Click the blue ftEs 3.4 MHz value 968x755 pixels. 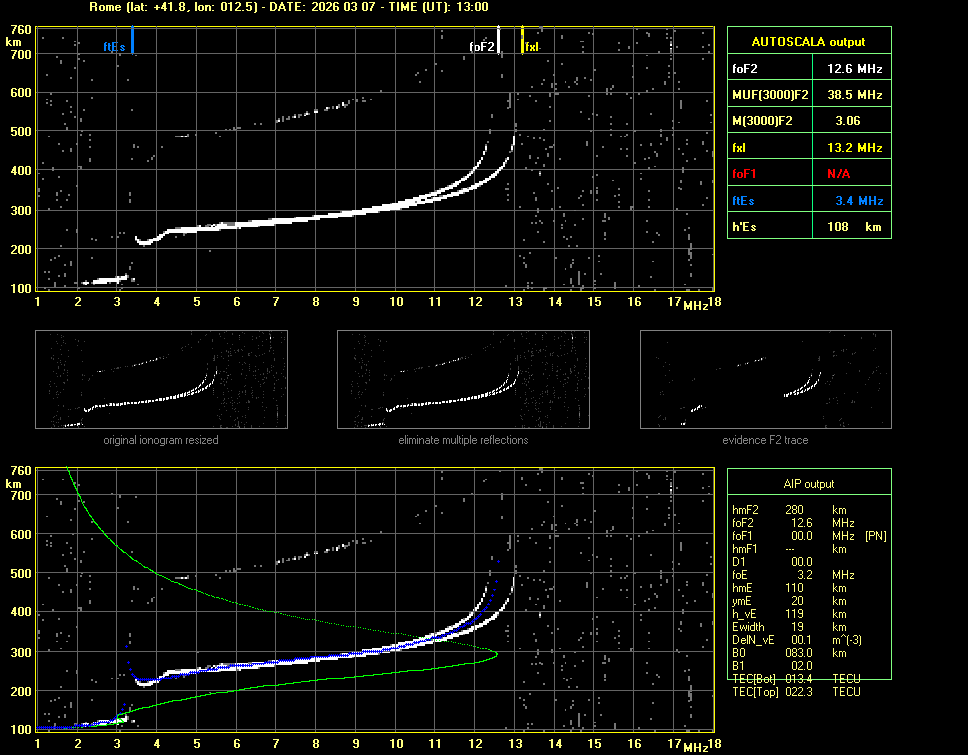click(x=858, y=200)
